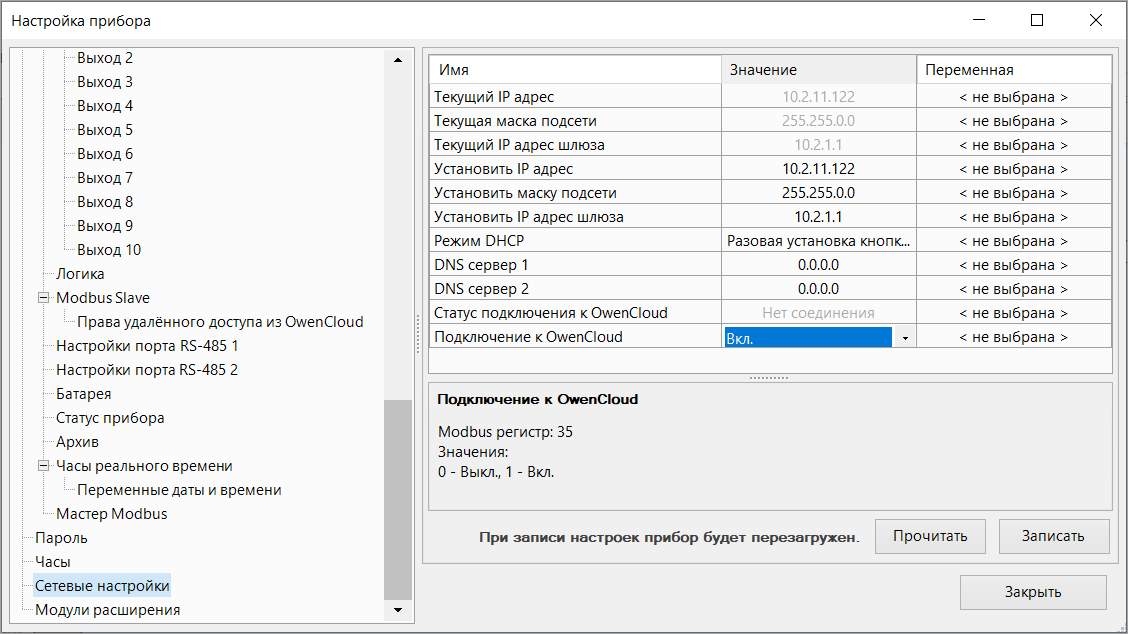Click the DNS сервер 1 value field

click(x=818, y=265)
